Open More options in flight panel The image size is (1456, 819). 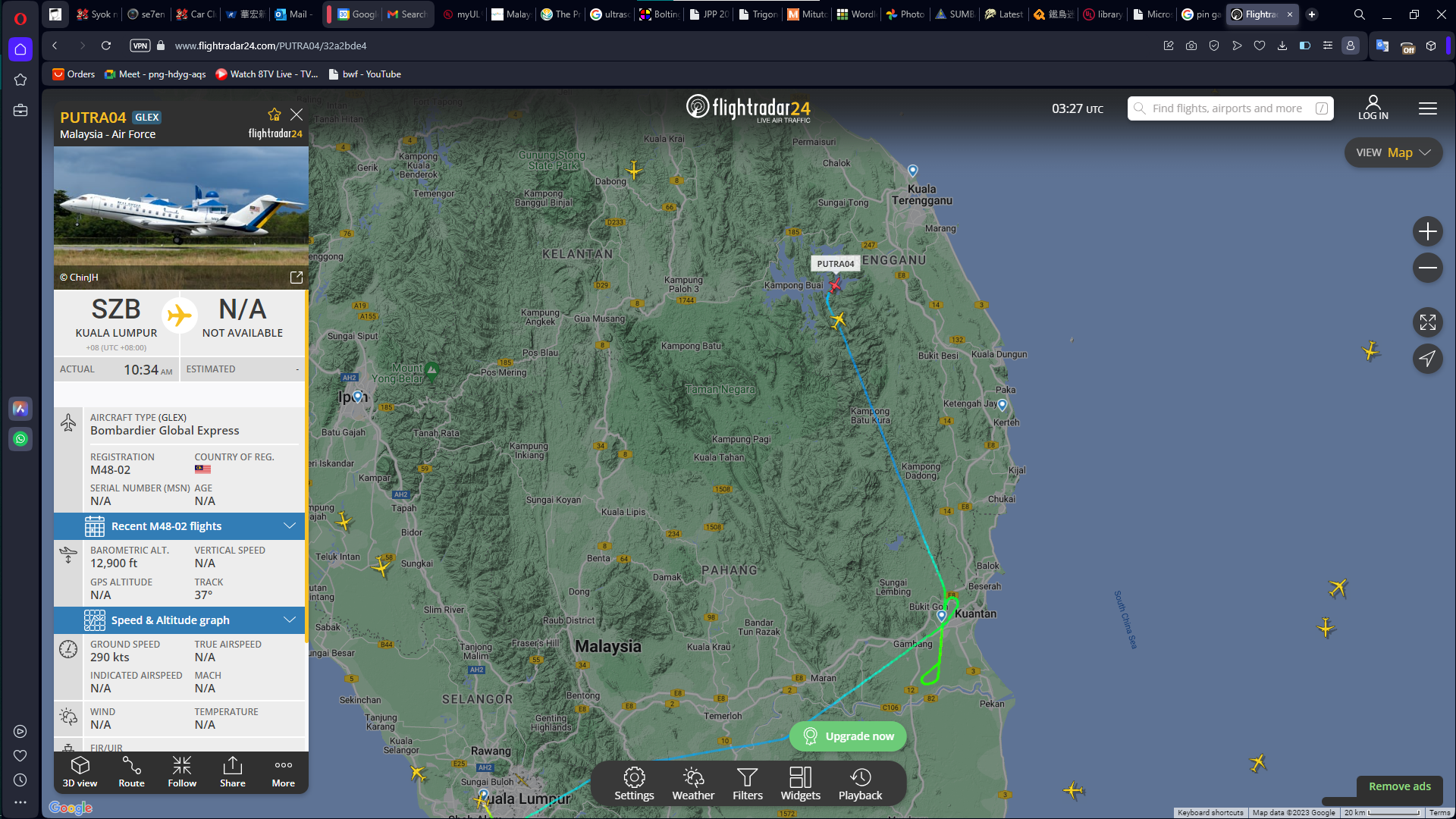click(284, 772)
